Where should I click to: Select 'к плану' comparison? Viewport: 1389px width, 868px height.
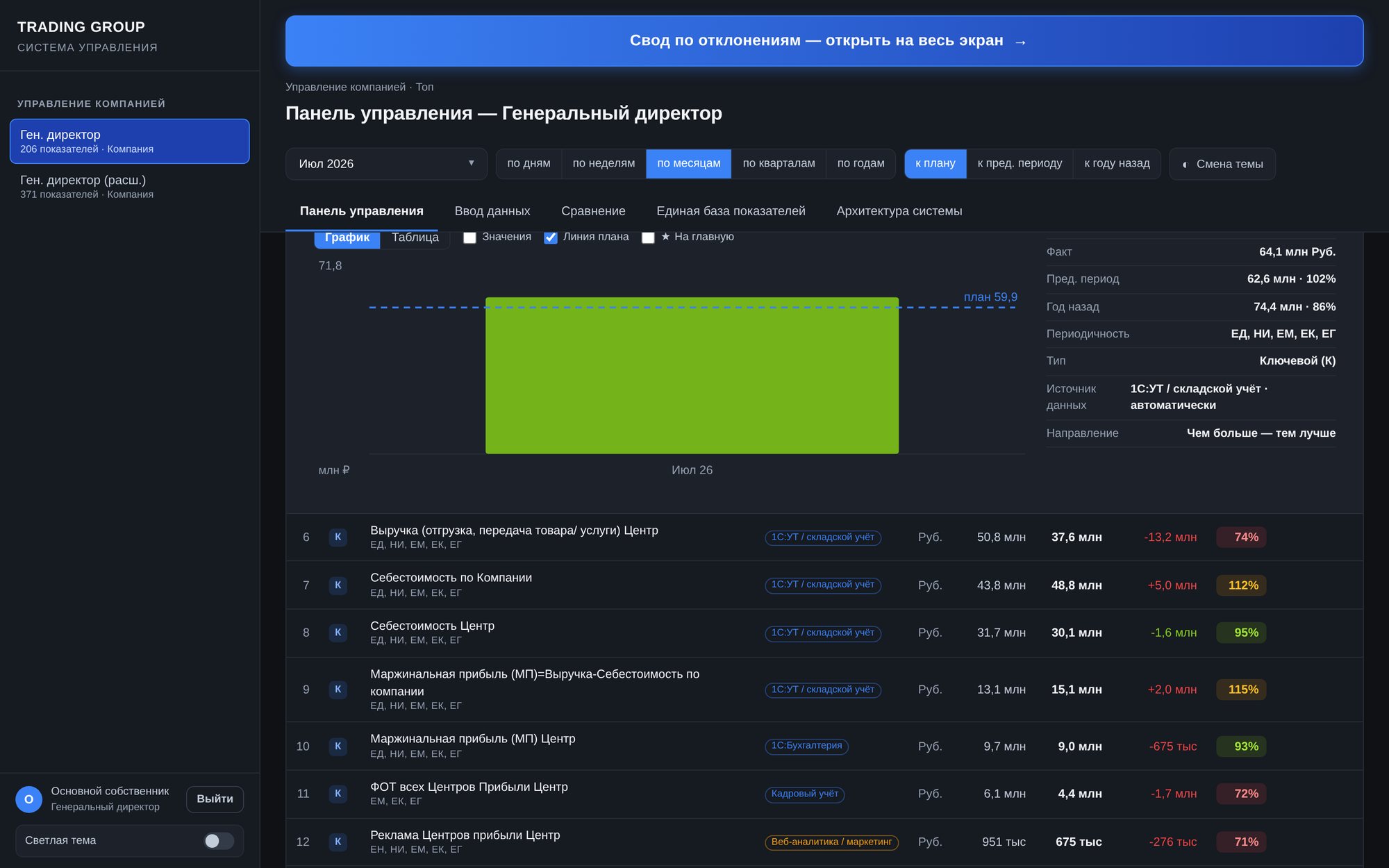tap(935, 164)
